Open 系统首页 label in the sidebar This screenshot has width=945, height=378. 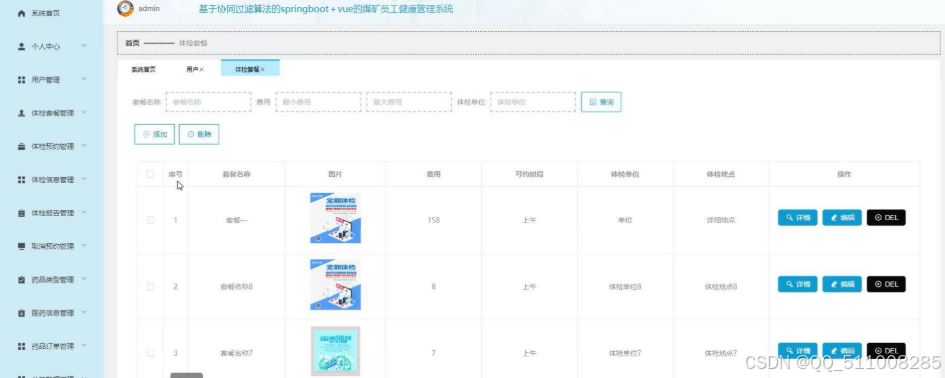[x=46, y=13]
